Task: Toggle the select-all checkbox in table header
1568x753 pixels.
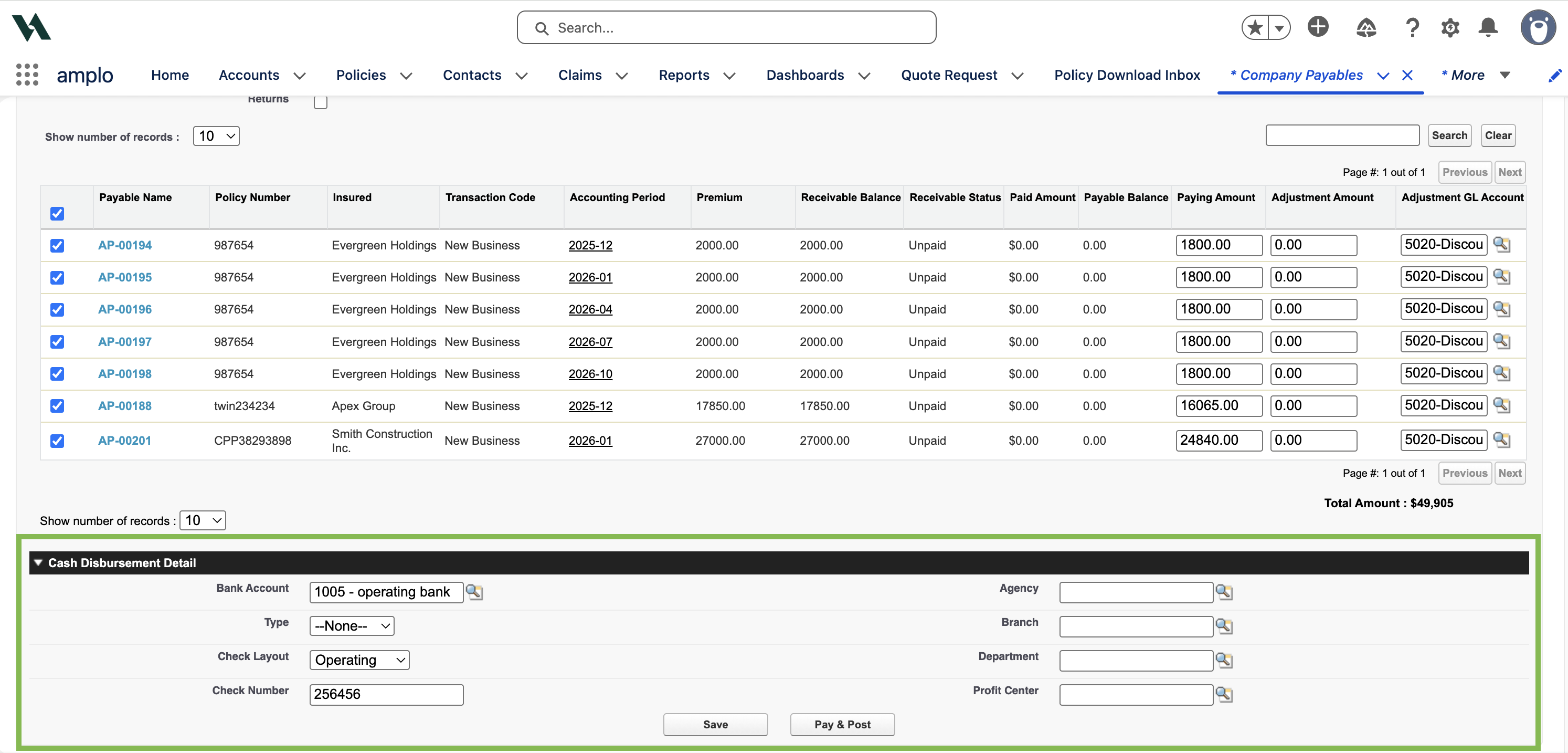Action: pyautogui.click(x=57, y=214)
